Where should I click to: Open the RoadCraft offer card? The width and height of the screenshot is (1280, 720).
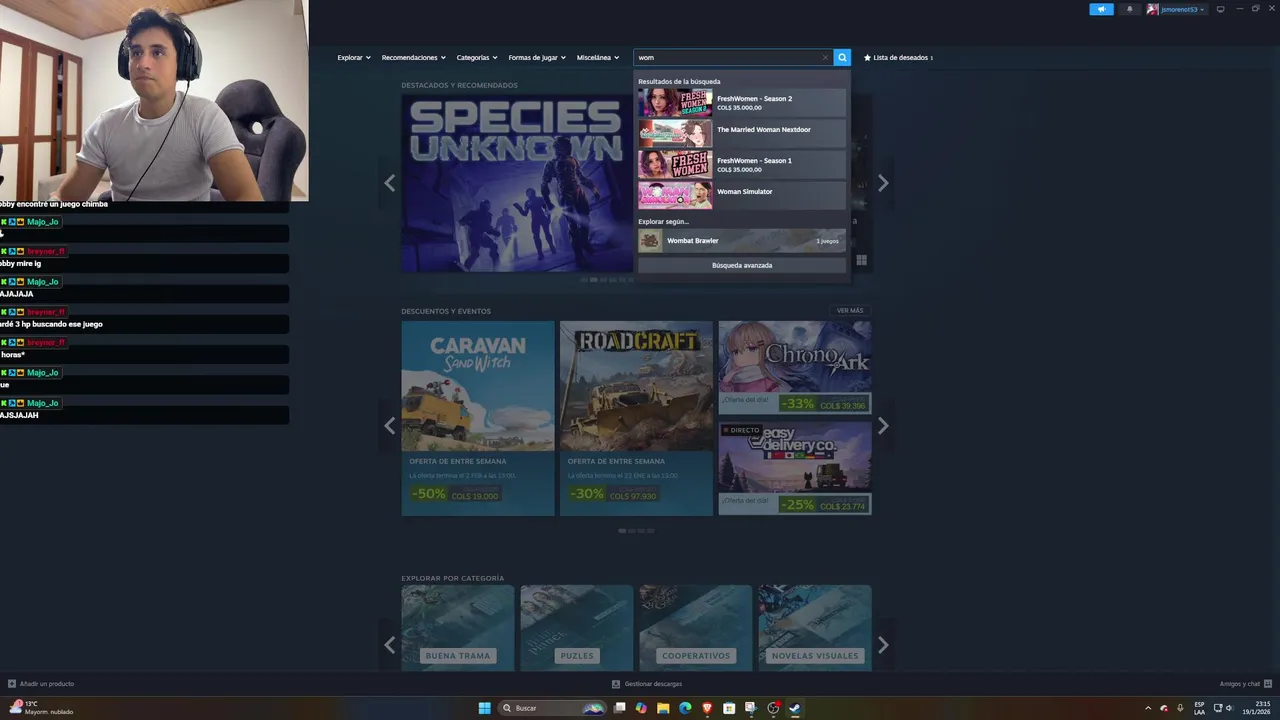click(636, 418)
